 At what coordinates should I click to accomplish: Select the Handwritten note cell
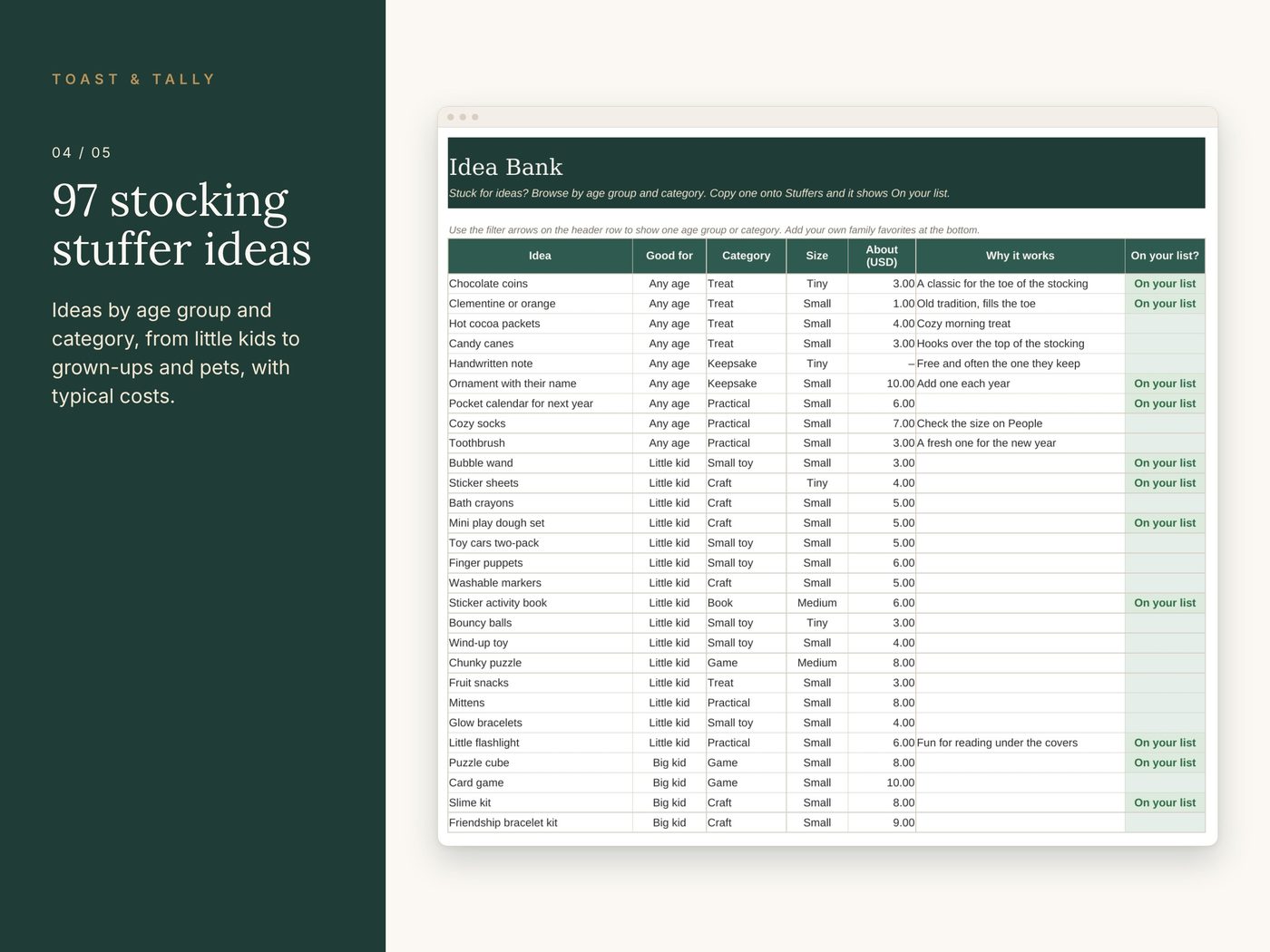pyautogui.click(x=540, y=364)
